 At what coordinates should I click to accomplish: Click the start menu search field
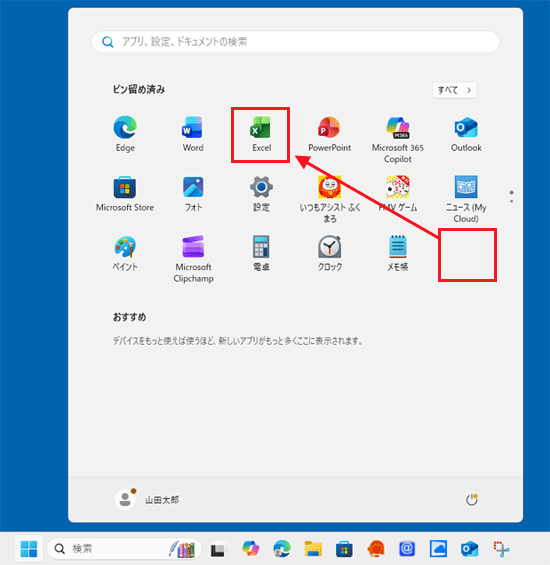click(x=296, y=42)
